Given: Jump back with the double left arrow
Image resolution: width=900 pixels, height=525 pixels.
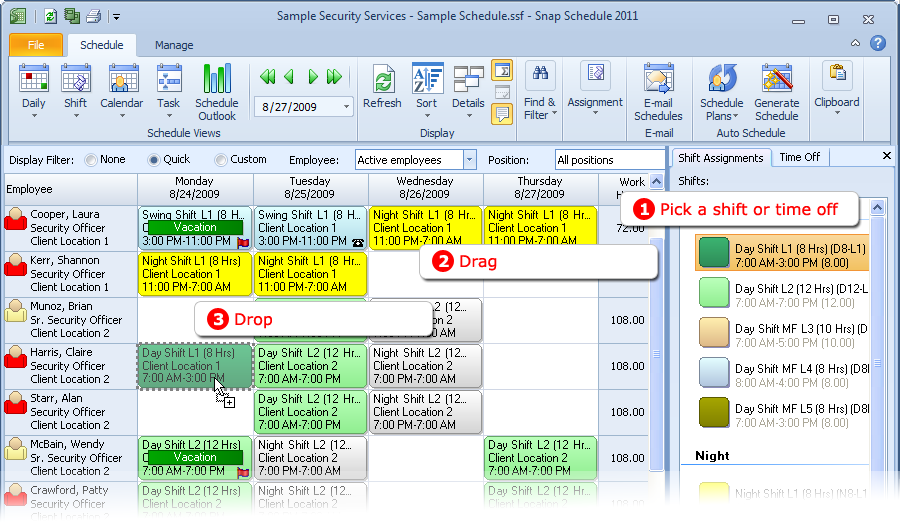Looking at the screenshot, I should pyautogui.click(x=267, y=76).
